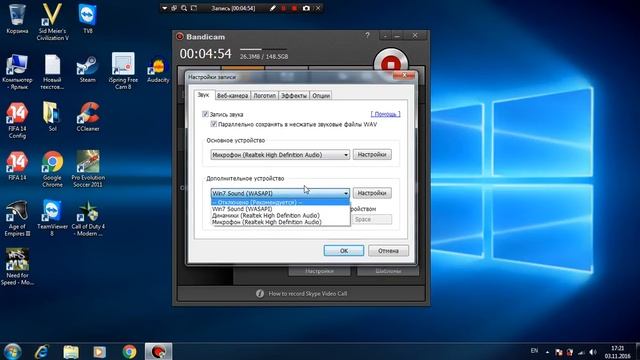Switch to the Эффекты tab
The width and height of the screenshot is (640, 360).
click(293, 96)
